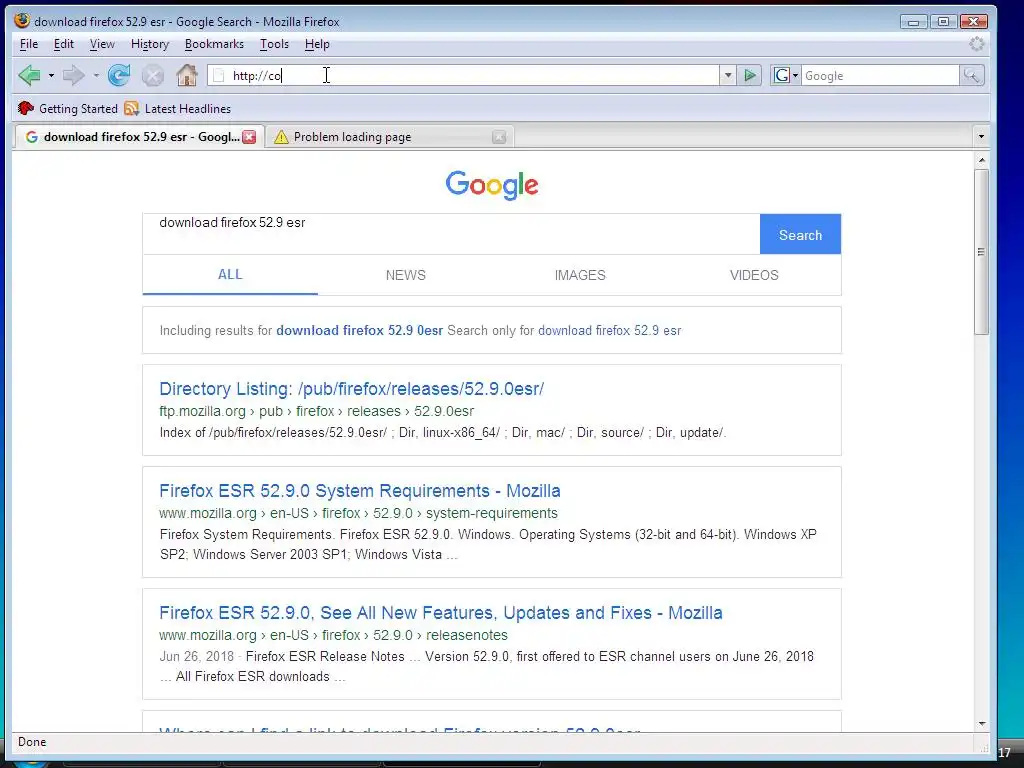1024x768 pixels.
Task: Select the NEWS results tab
Action: point(406,276)
